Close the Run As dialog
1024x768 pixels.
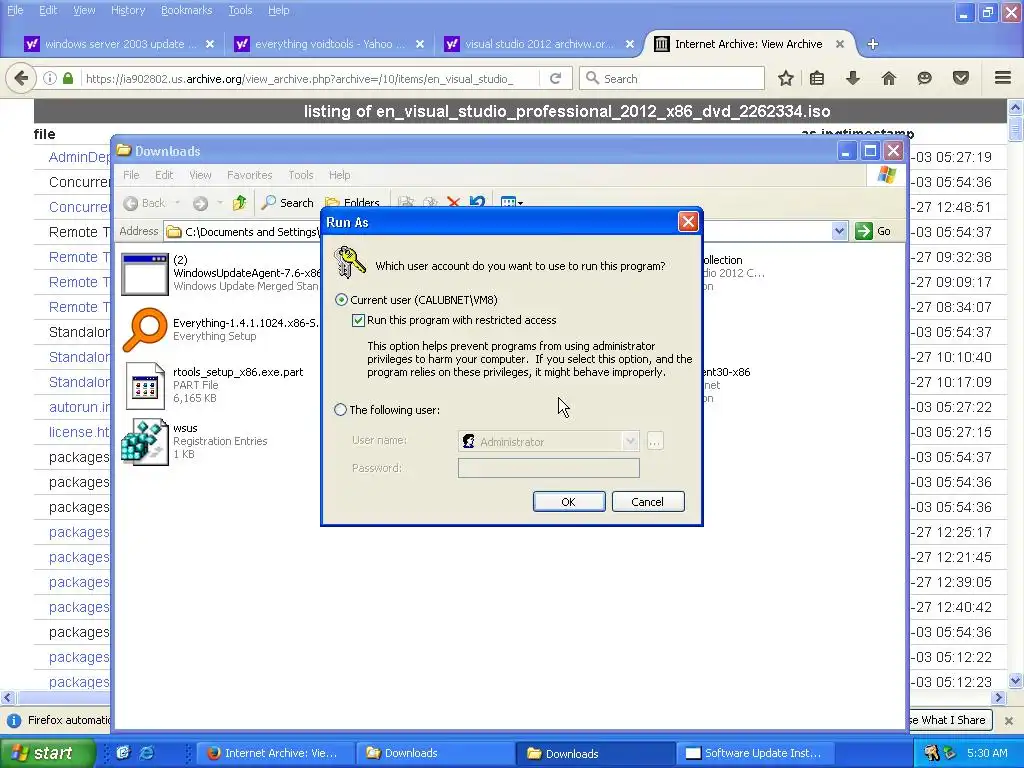pos(688,222)
